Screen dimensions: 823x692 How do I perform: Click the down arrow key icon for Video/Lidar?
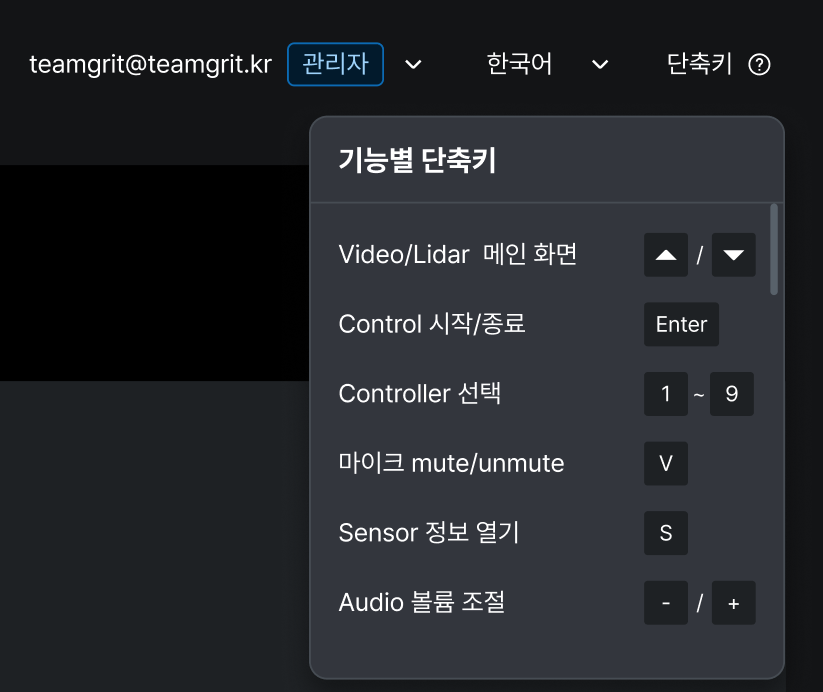tap(733, 254)
